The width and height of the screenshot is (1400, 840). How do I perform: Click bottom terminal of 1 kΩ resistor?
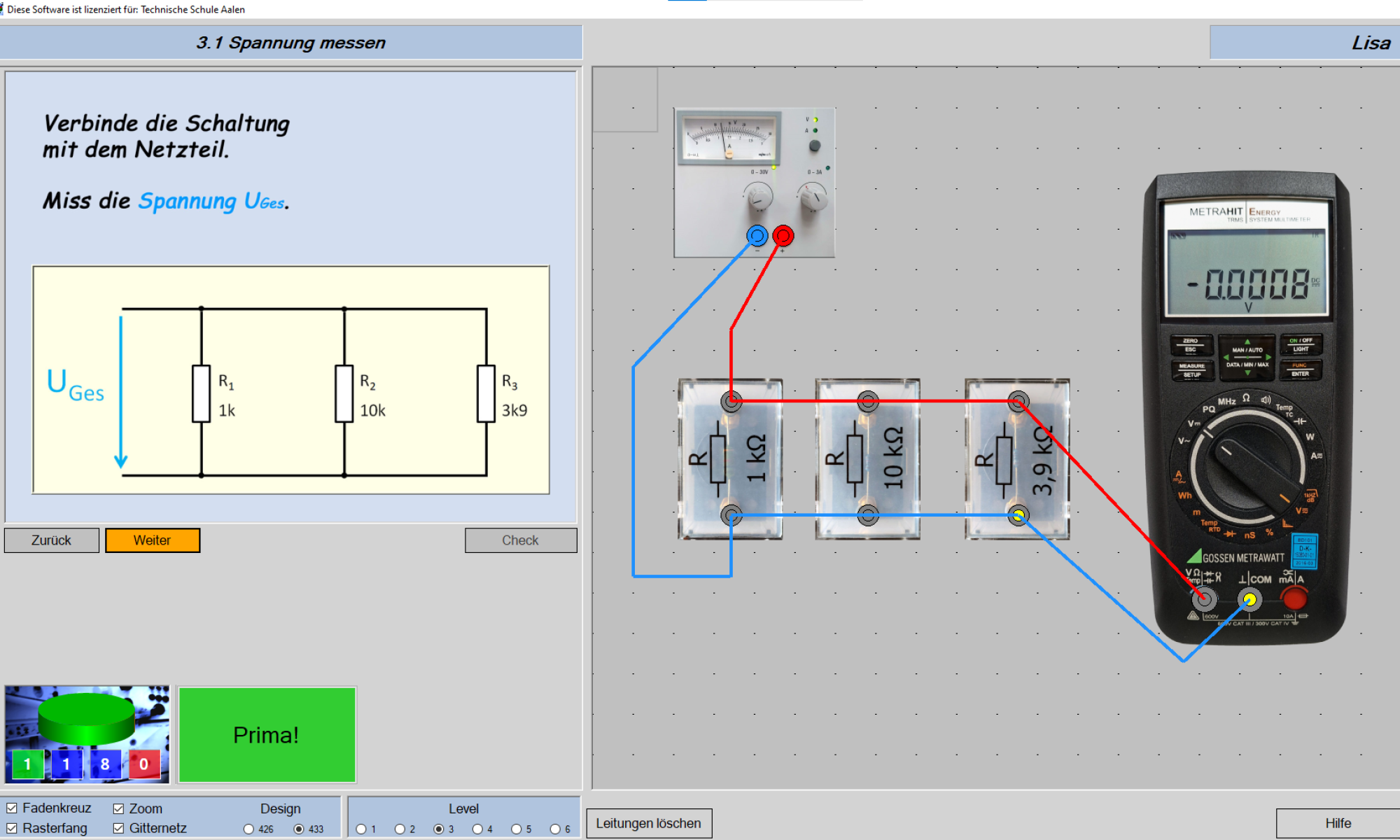pyautogui.click(x=731, y=516)
